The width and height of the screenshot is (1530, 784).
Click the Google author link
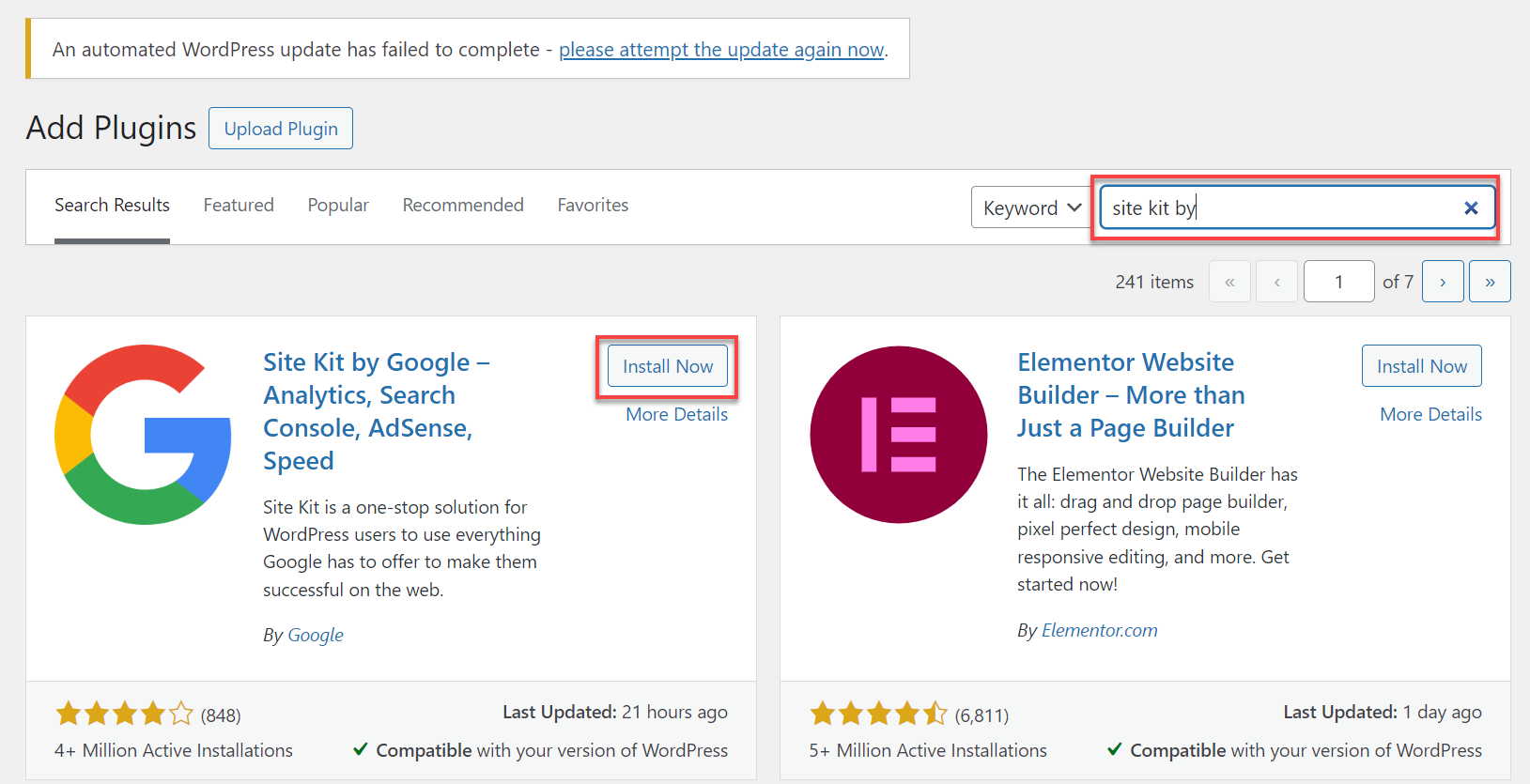point(316,635)
